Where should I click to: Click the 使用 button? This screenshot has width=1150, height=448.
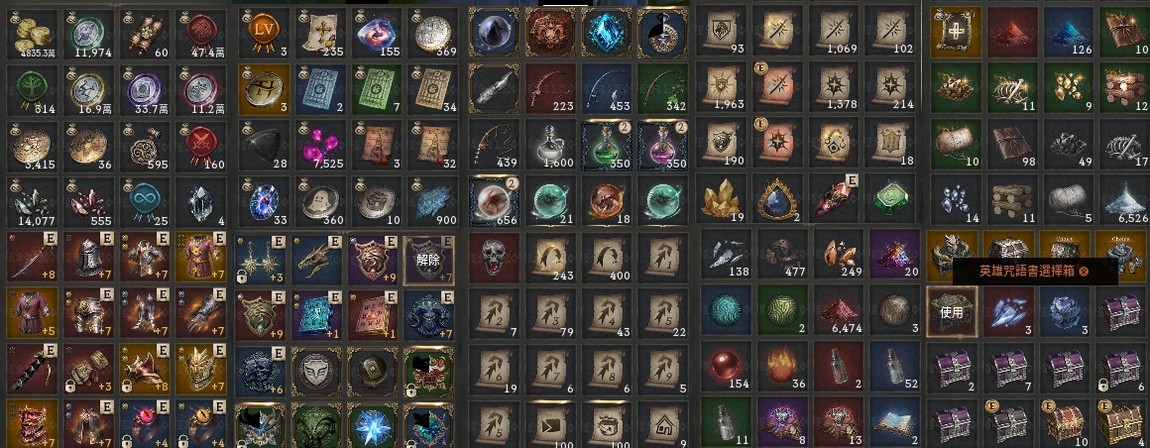click(952, 312)
